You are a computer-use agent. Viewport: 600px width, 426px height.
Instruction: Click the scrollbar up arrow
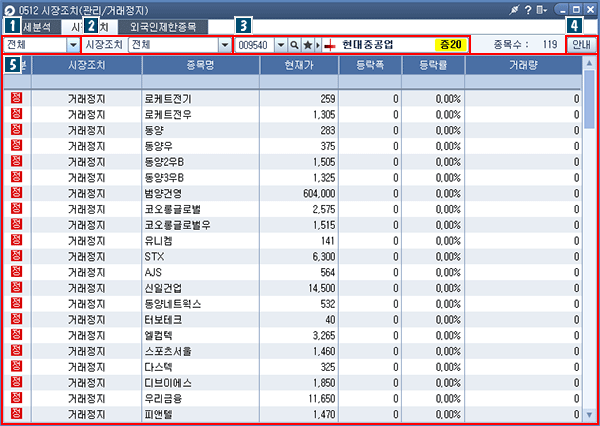point(589,62)
